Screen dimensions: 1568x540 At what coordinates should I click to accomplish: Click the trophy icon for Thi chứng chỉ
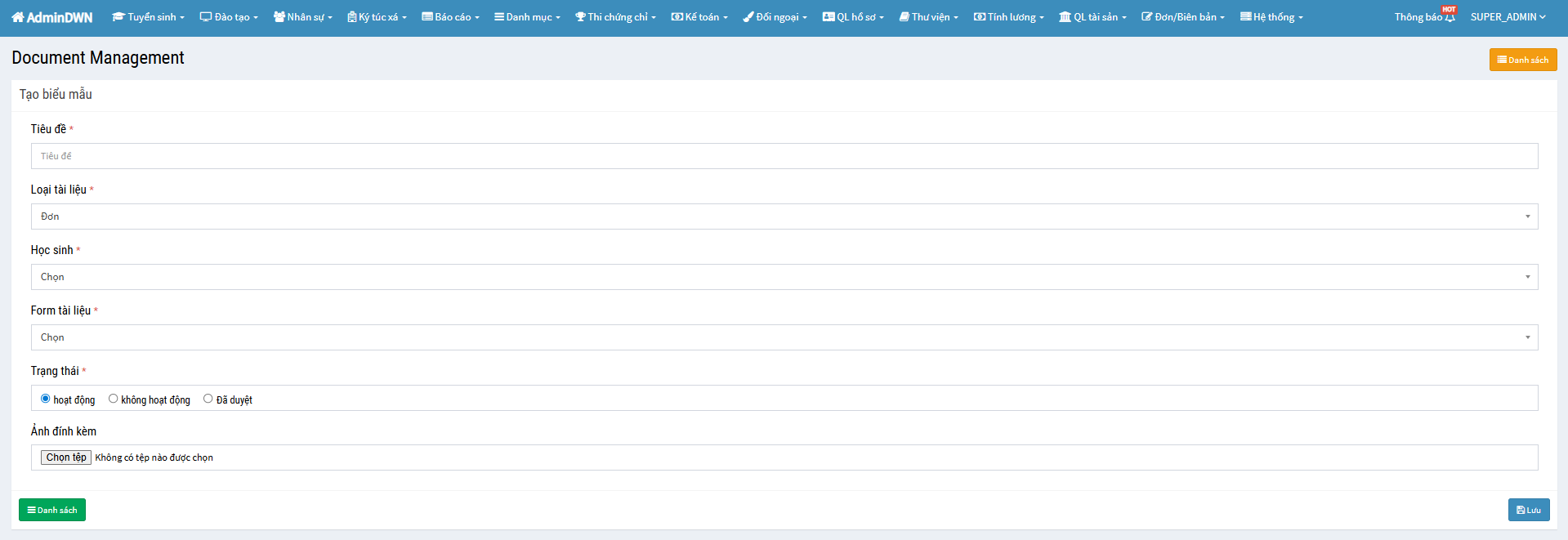tap(580, 17)
